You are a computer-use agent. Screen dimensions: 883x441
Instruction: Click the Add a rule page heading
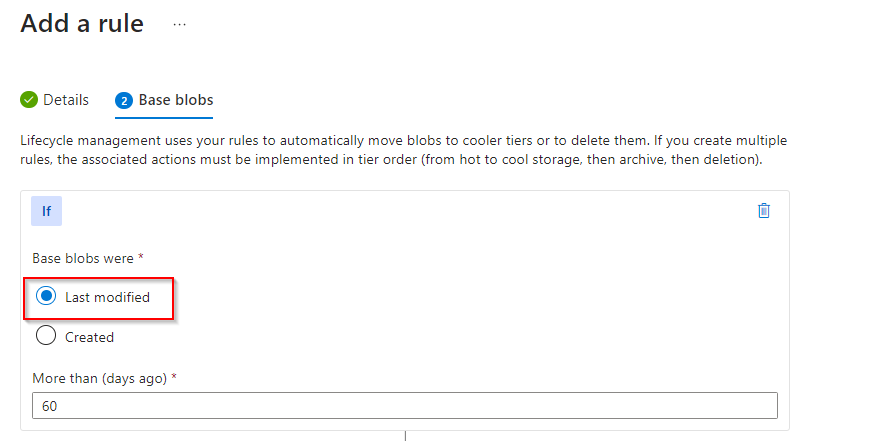82,23
